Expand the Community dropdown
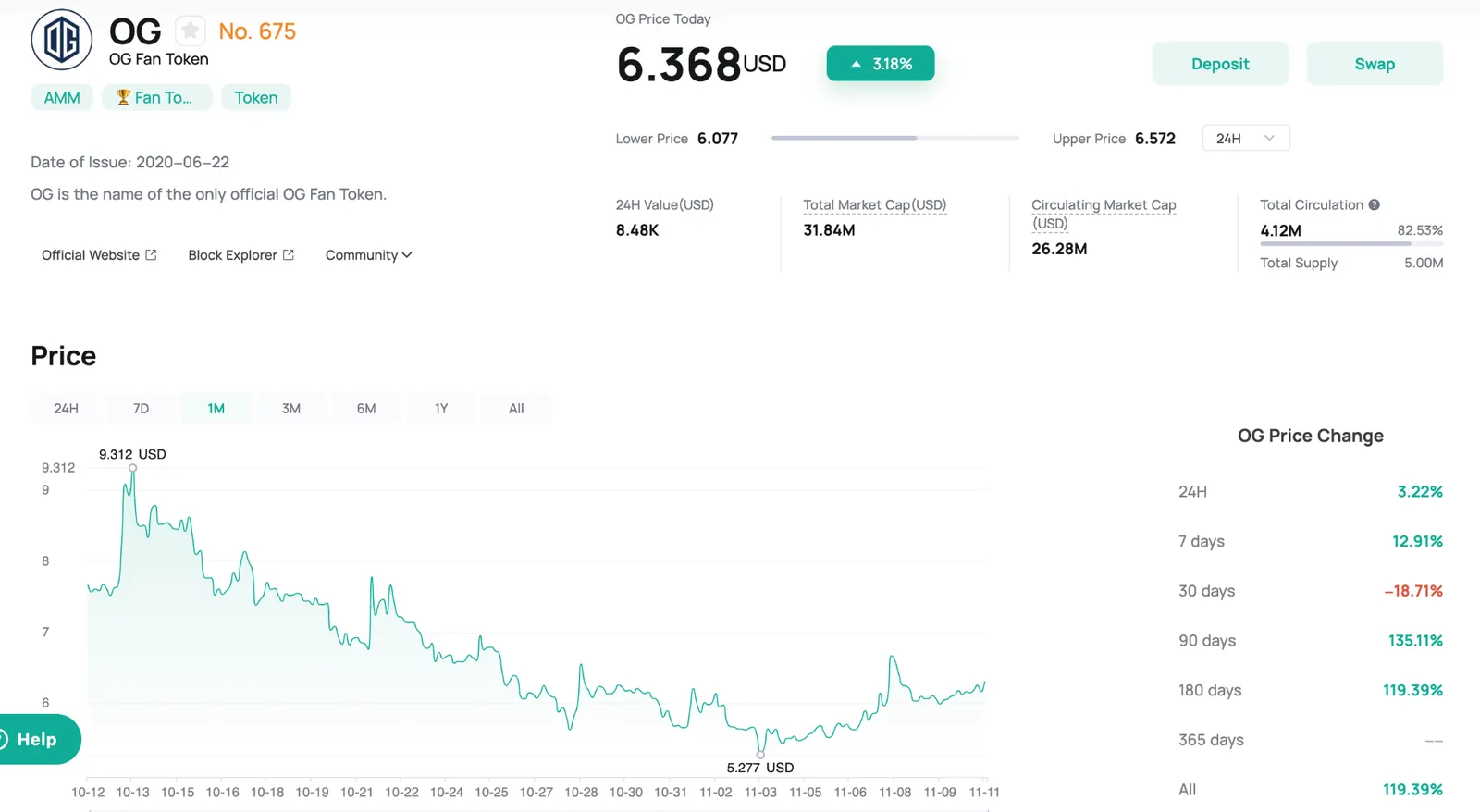The height and width of the screenshot is (812, 1480). [368, 255]
